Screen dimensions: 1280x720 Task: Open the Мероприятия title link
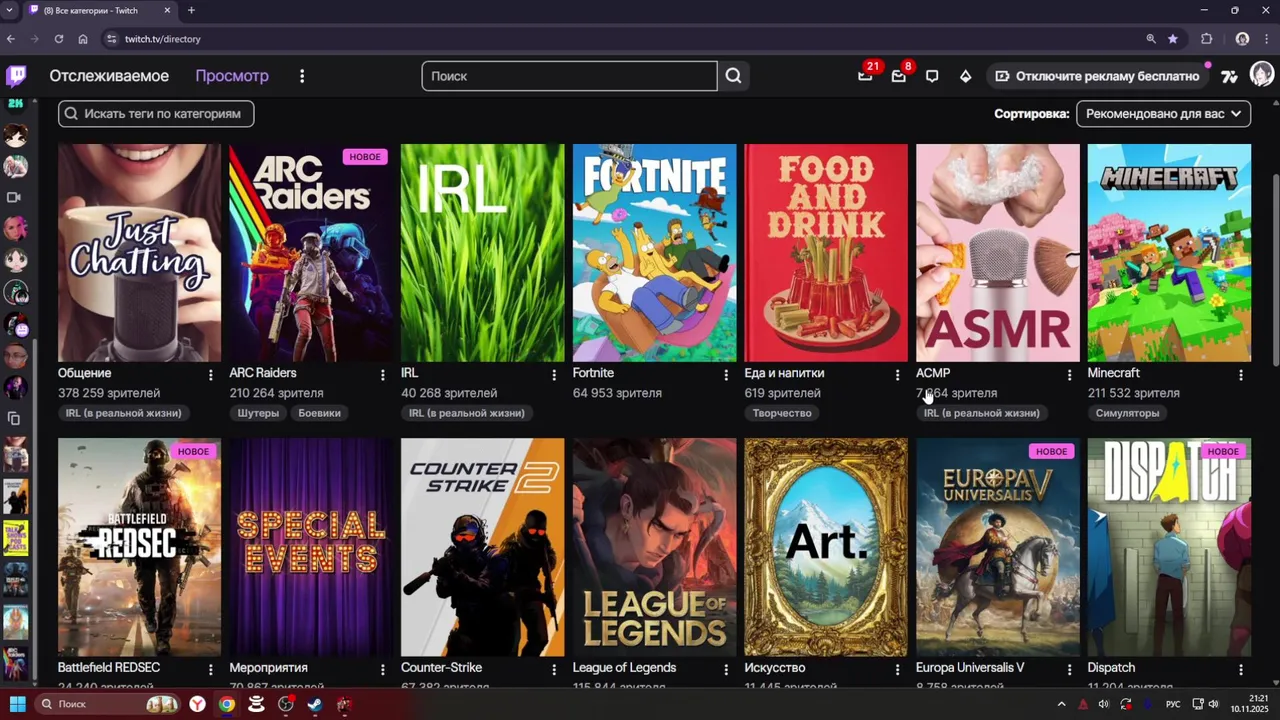point(268,668)
